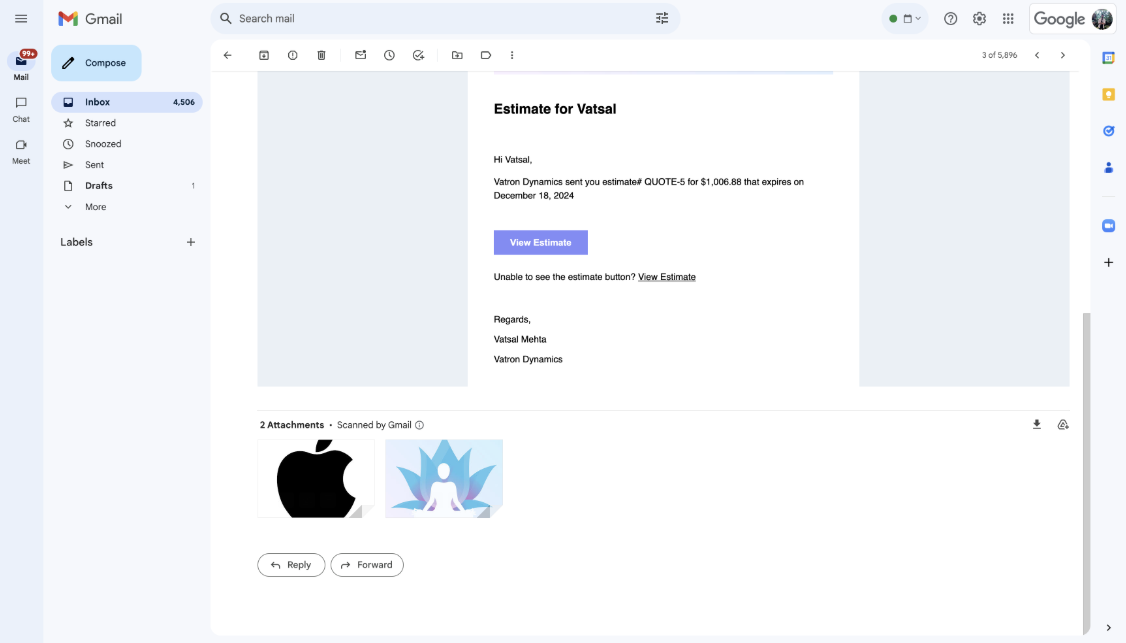Open the three-dot more options menu

click(512, 55)
